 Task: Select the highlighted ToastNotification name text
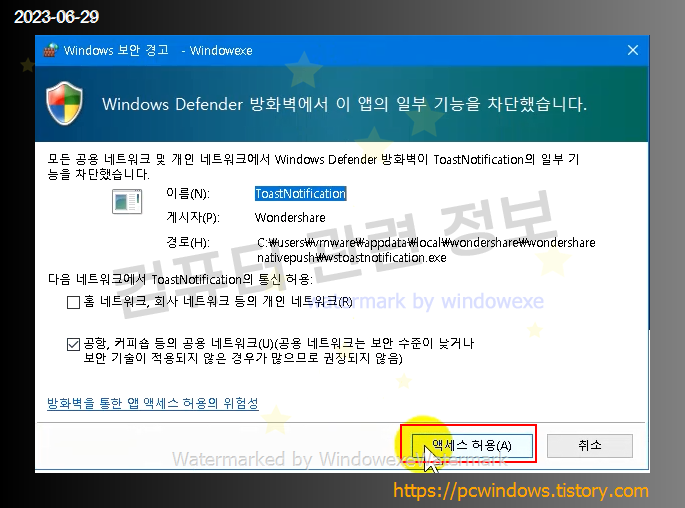[301, 194]
